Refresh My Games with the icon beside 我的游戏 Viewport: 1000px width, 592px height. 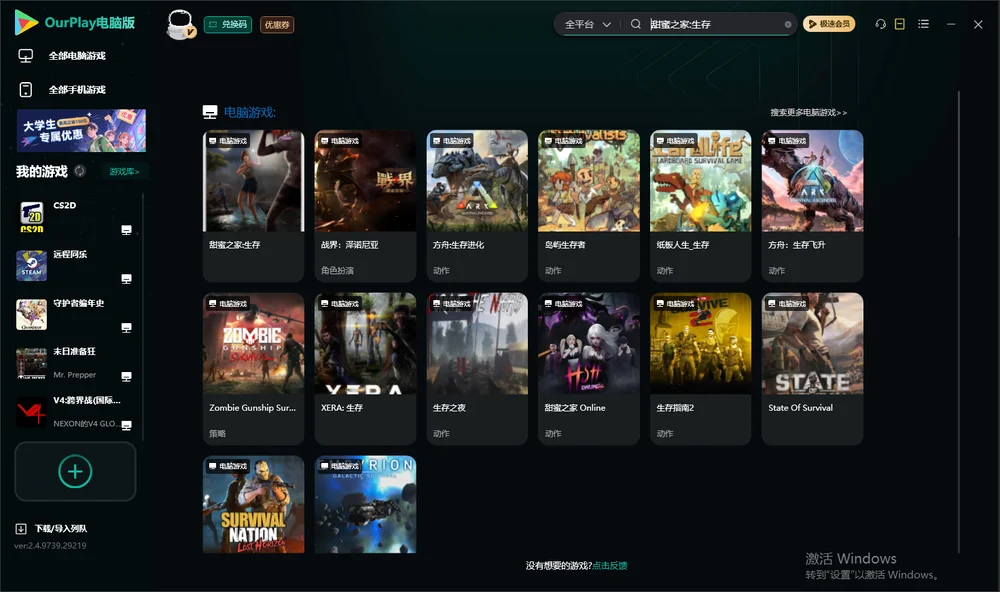[x=80, y=171]
